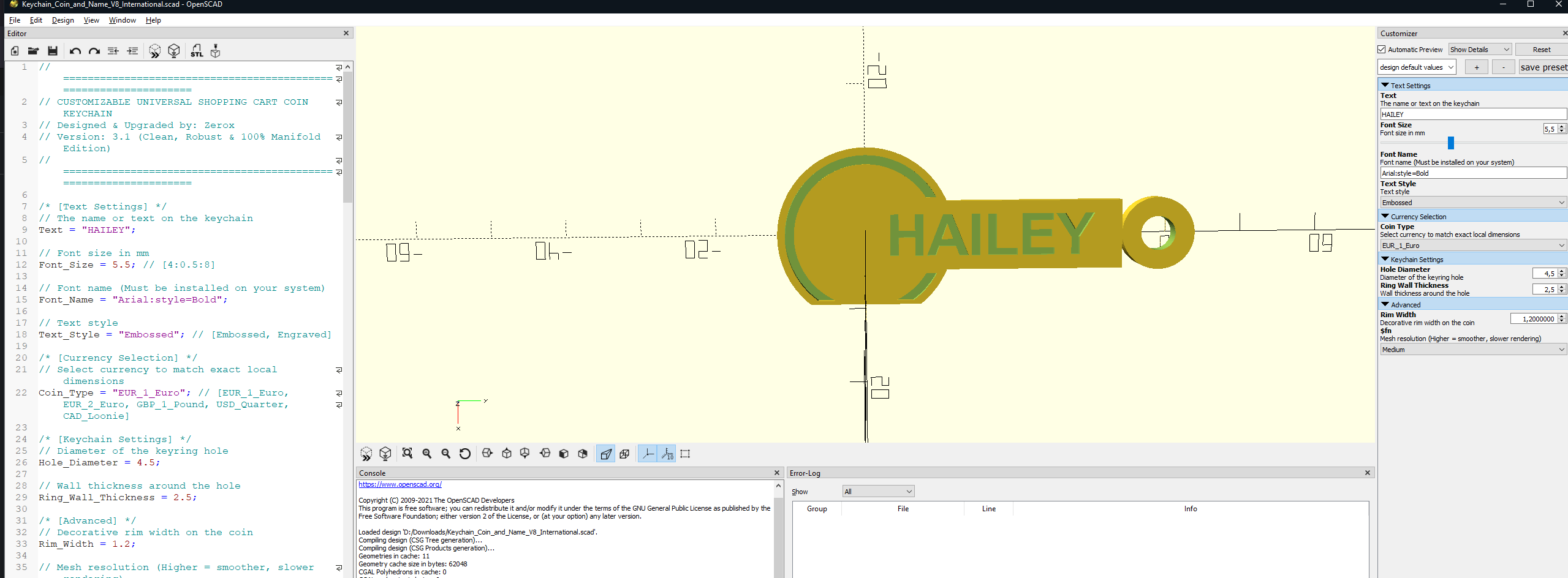Viewport: 1568px width, 578px height.
Task: Collapse the Keychain Settings section
Action: tap(1385, 259)
